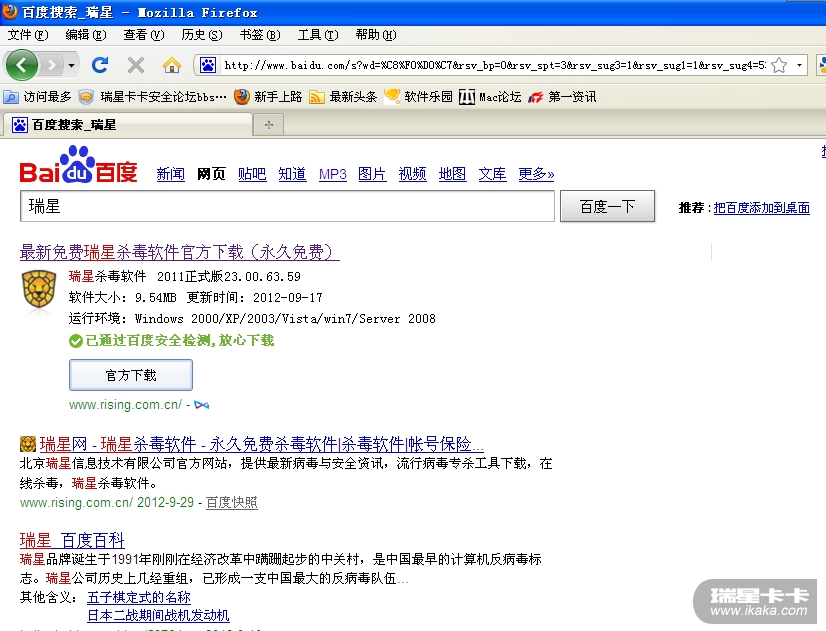The image size is (826, 631).
Task: Switch to Baidu 视频 search
Action: click(x=412, y=174)
